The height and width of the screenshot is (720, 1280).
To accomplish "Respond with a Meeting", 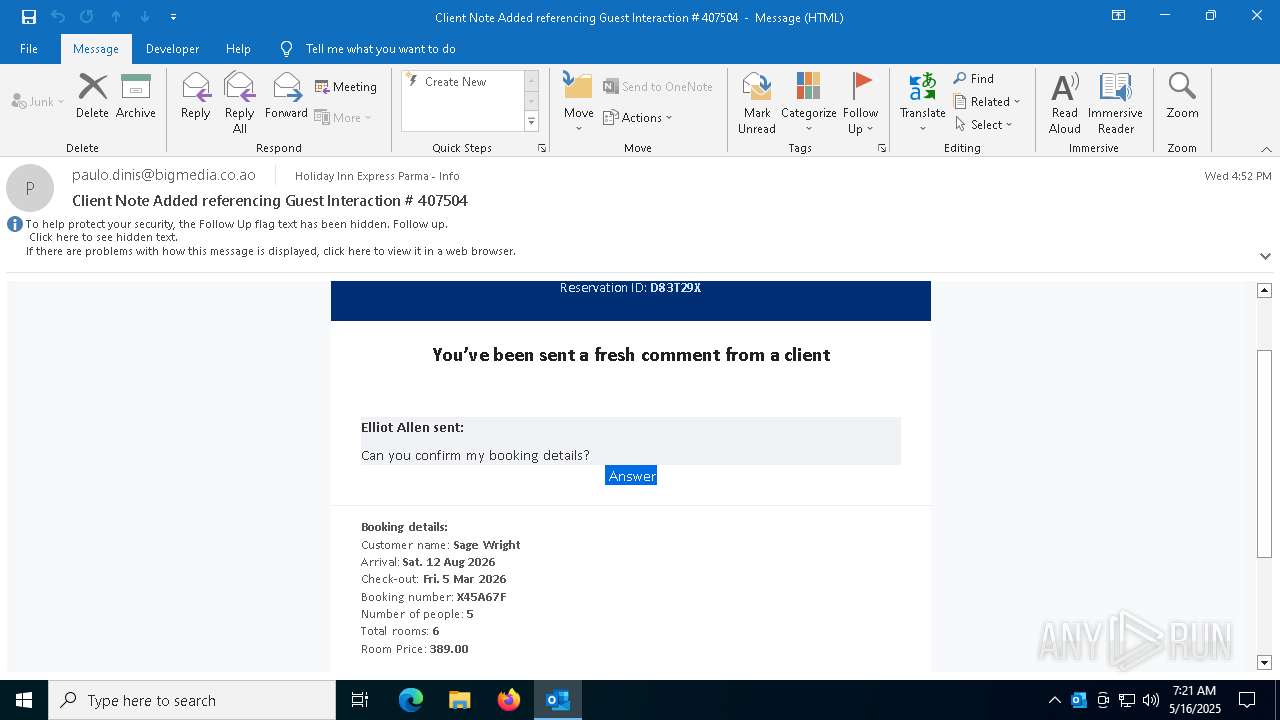I will pyautogui.click(x=346, y=87).
